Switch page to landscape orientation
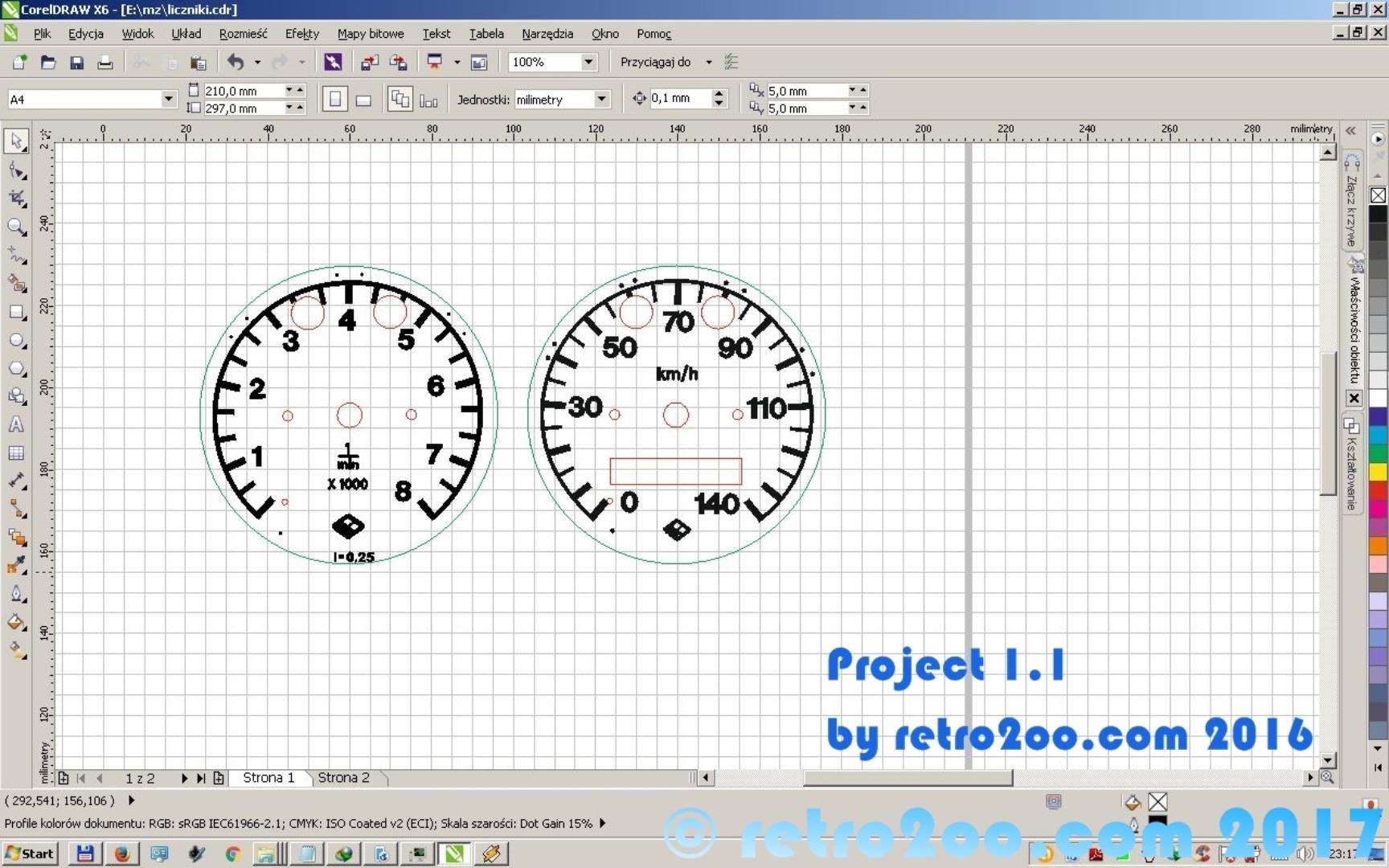The image size is (1389, 868). click(363, 100)
